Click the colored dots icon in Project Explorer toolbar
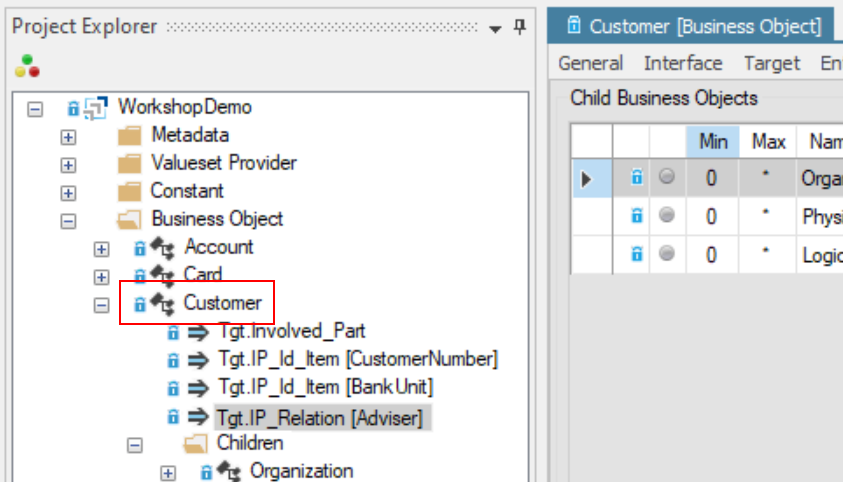843x482 pixels. 27,66
